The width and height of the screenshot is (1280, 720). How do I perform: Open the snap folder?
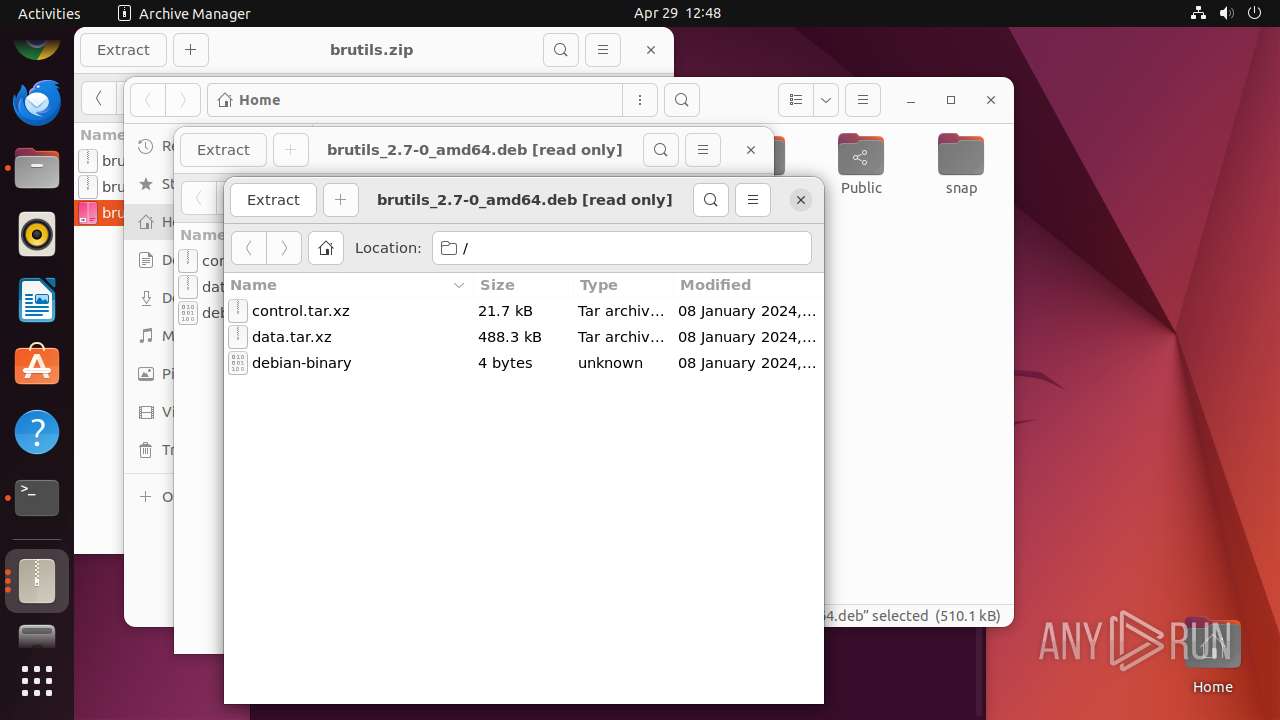961,165
